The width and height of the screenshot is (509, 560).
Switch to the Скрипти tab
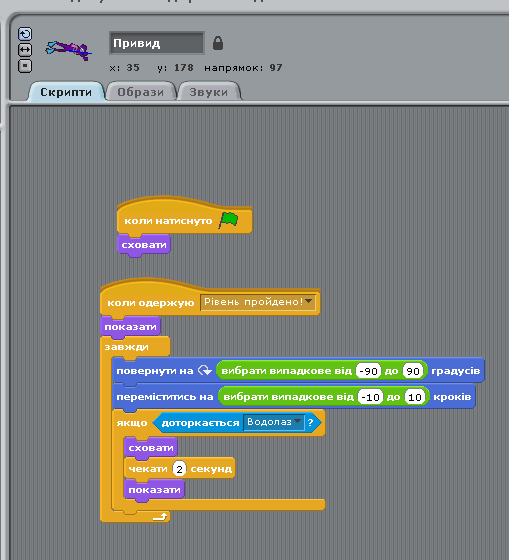(x=66, y=92)
